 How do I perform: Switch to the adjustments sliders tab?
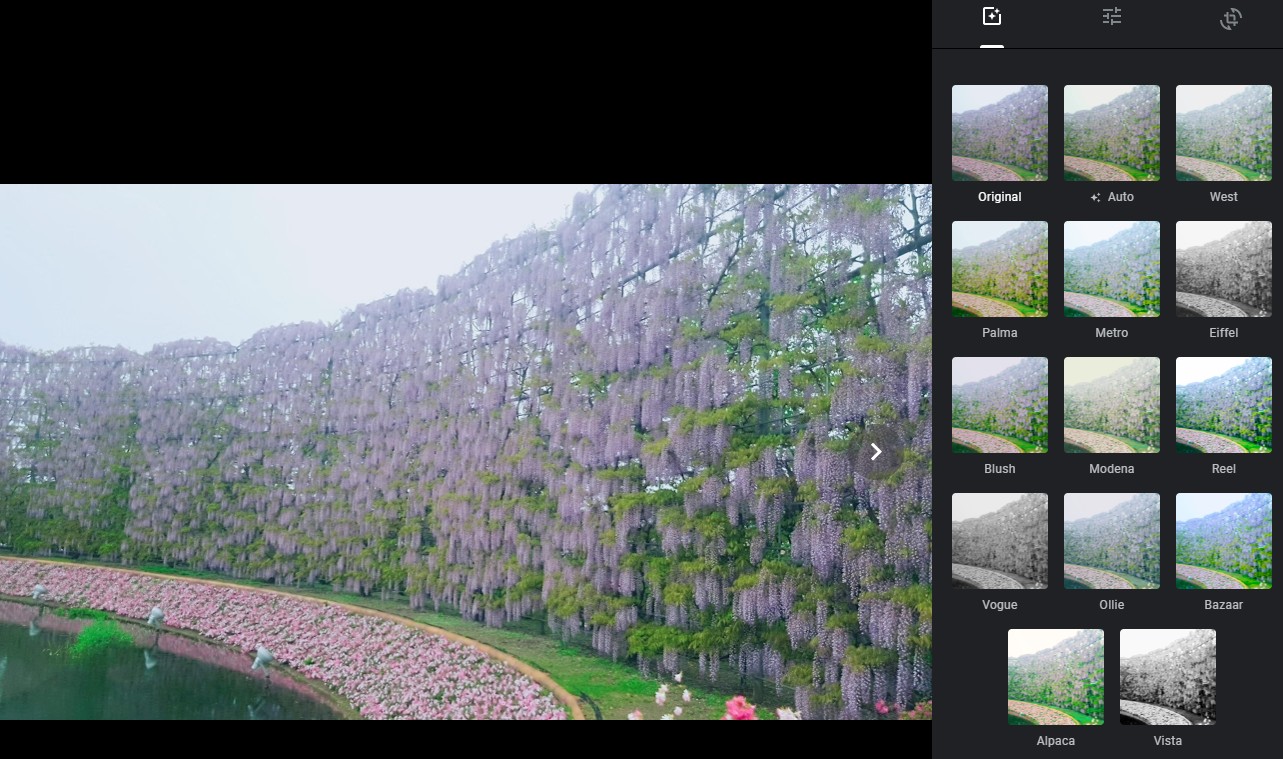tap(1111, 17)
